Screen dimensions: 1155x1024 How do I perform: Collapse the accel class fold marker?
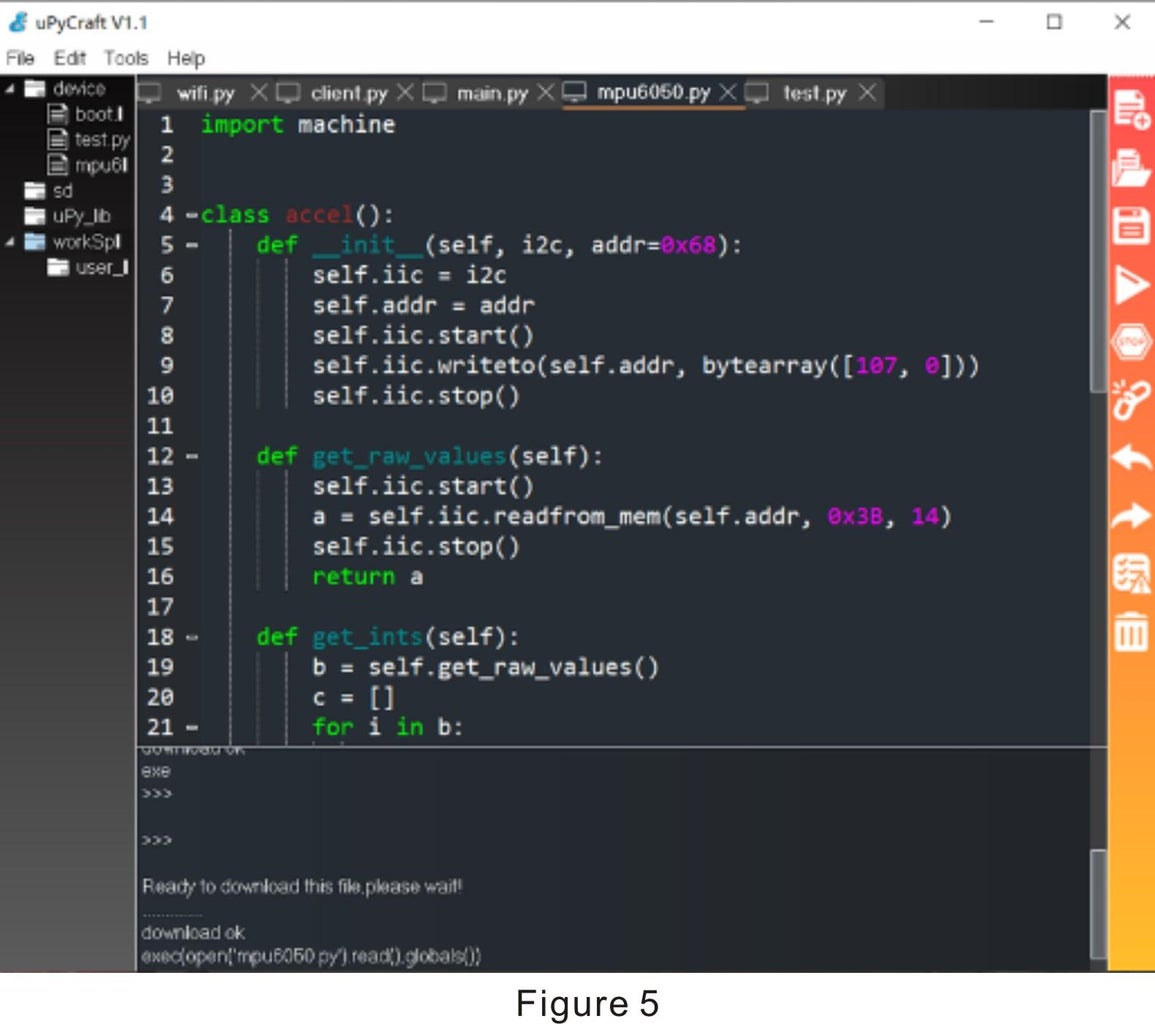coord(193,213)
